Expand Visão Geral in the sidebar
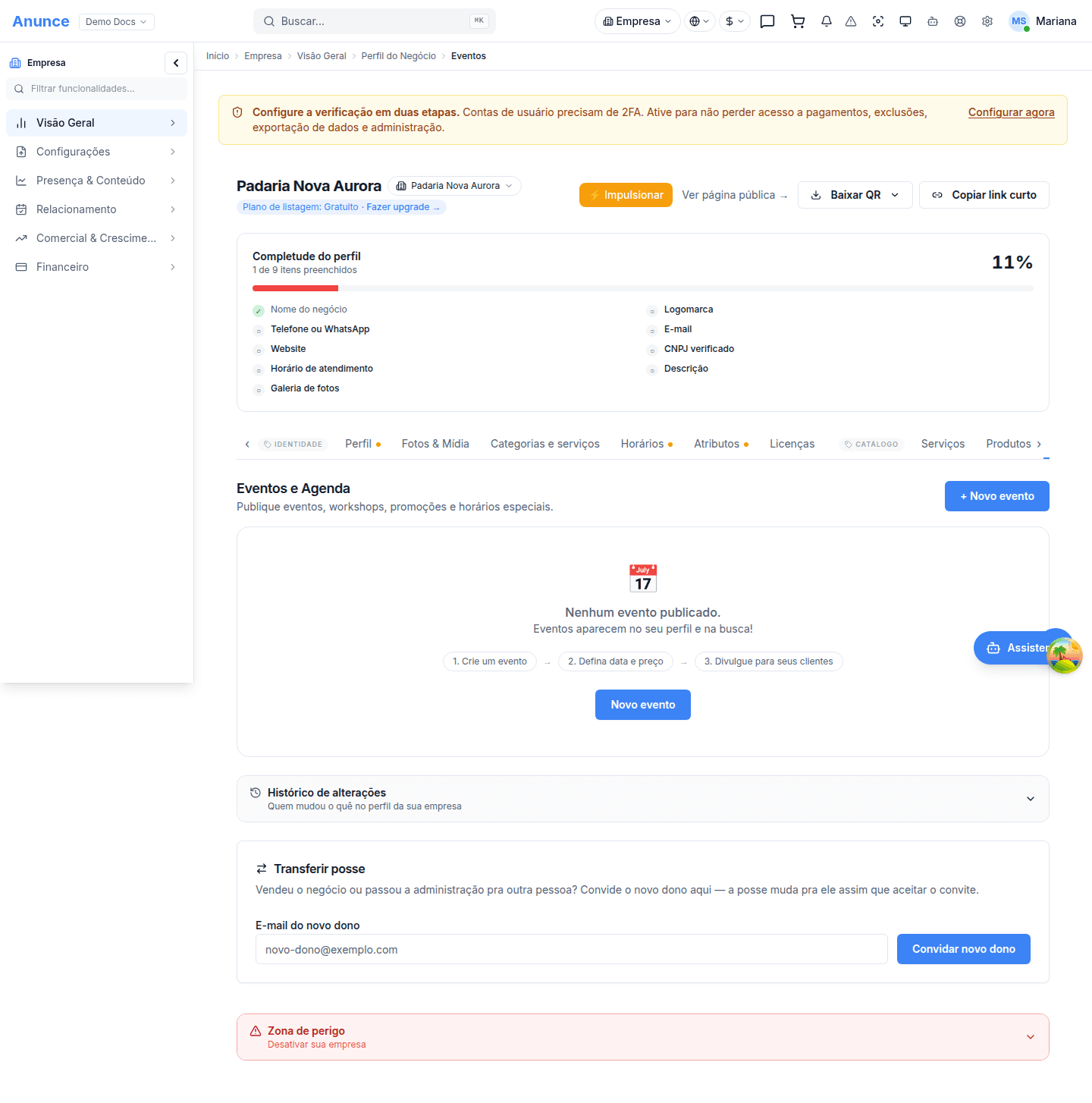Image resolution: width=1092 pixels, height=1103 pixels. (96, 123)
